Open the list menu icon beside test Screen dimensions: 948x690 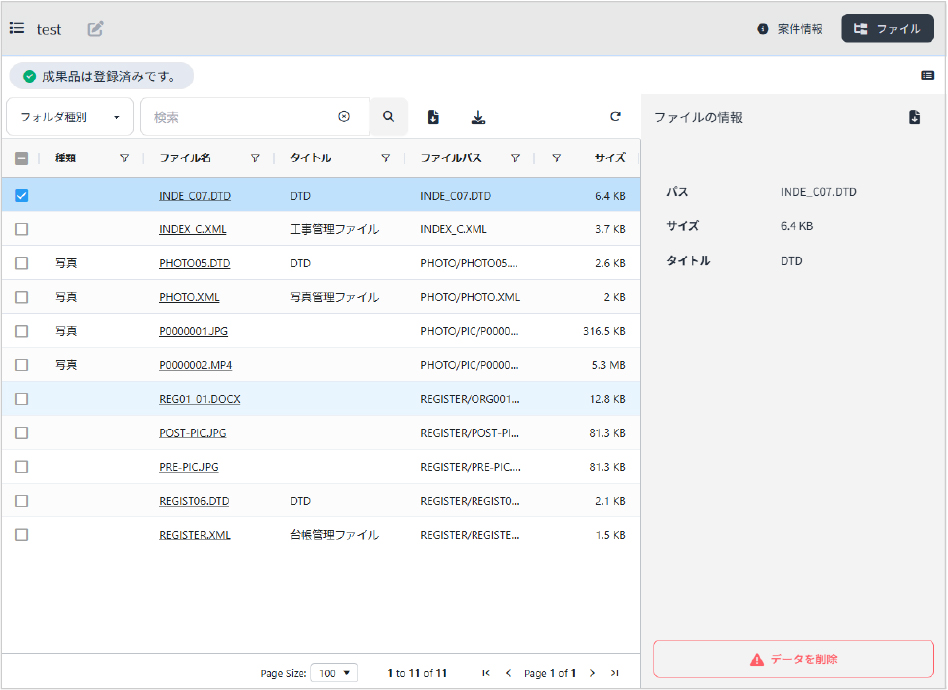tap(17, 28)
